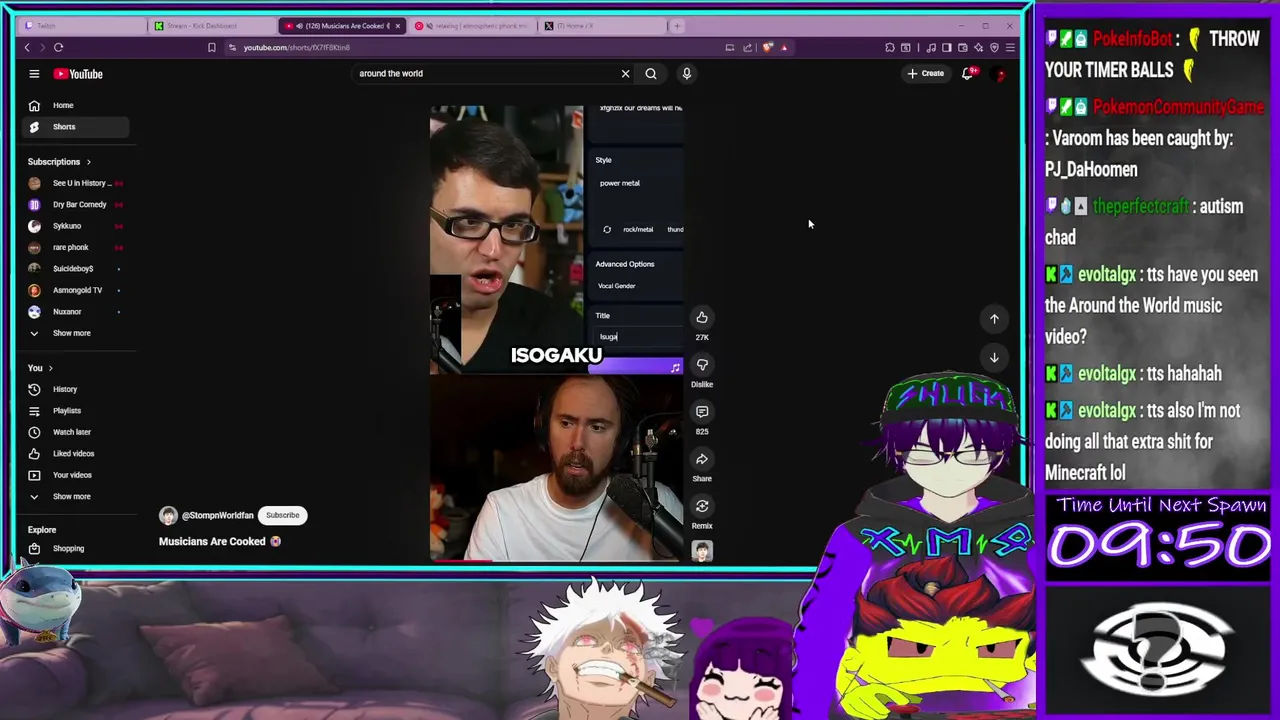Switch to relaxing atmospheric phonk tab
The width and height of the screenshot is (1280, 720).
[475, 26]
